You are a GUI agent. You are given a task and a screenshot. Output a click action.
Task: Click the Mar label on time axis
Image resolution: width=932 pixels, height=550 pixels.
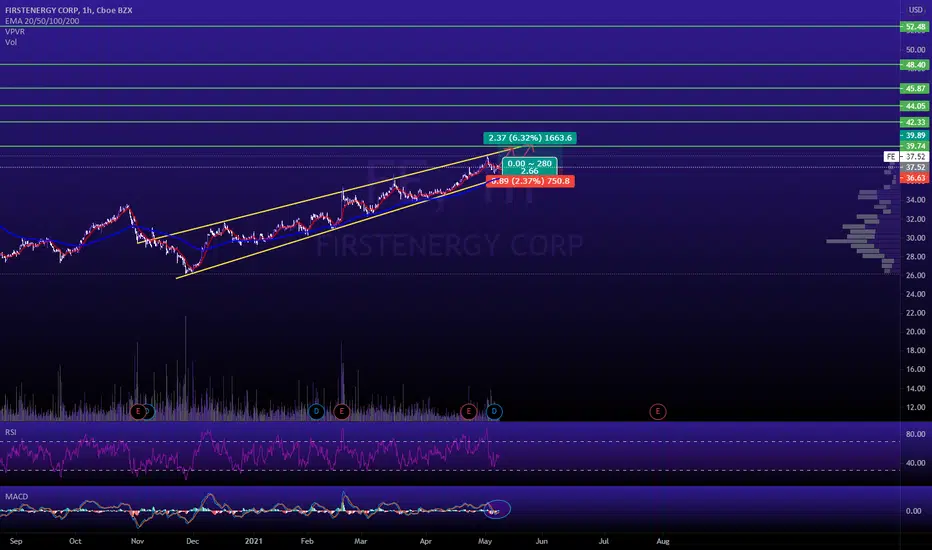(x=361, y=541)
